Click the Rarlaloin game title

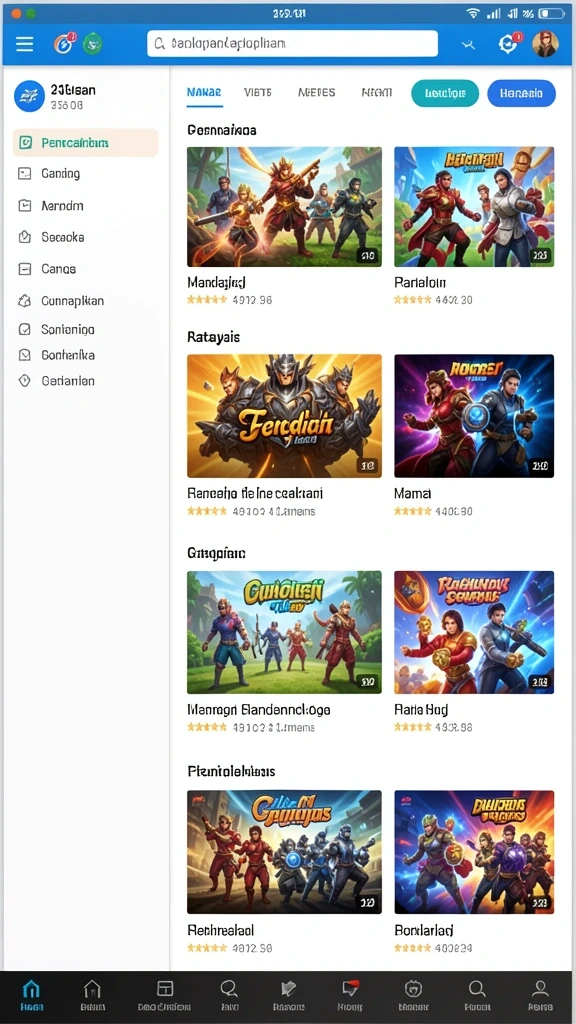pos(420,283)
